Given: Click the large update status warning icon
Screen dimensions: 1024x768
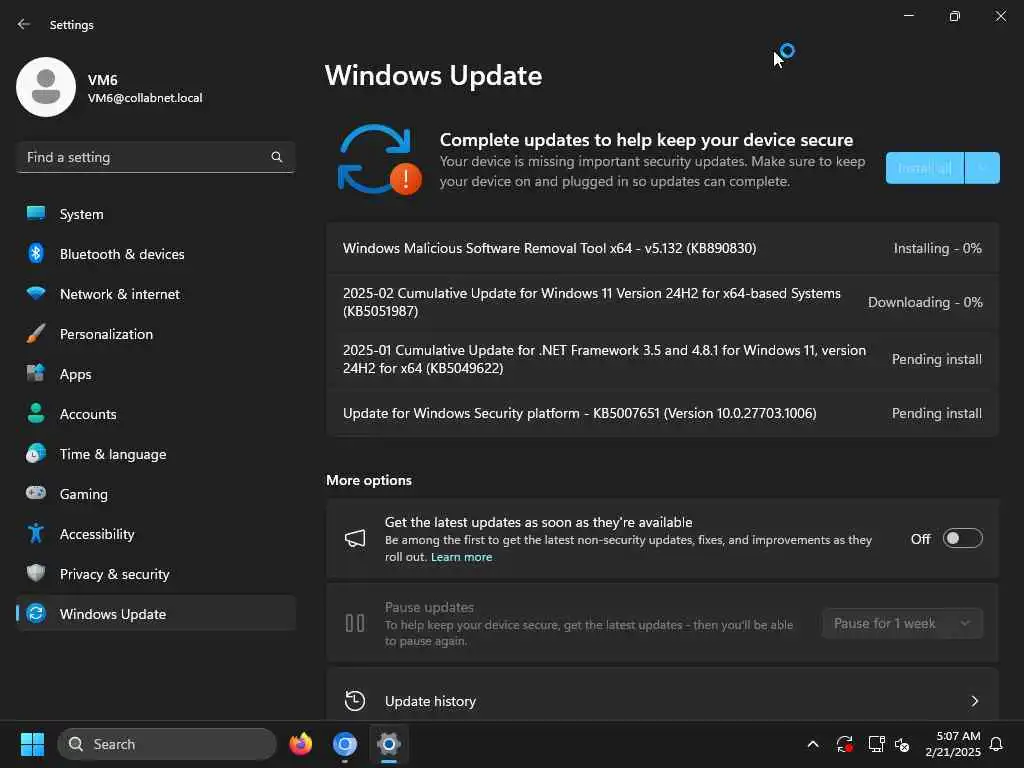Looking at the screenshot, I should 379,160.
